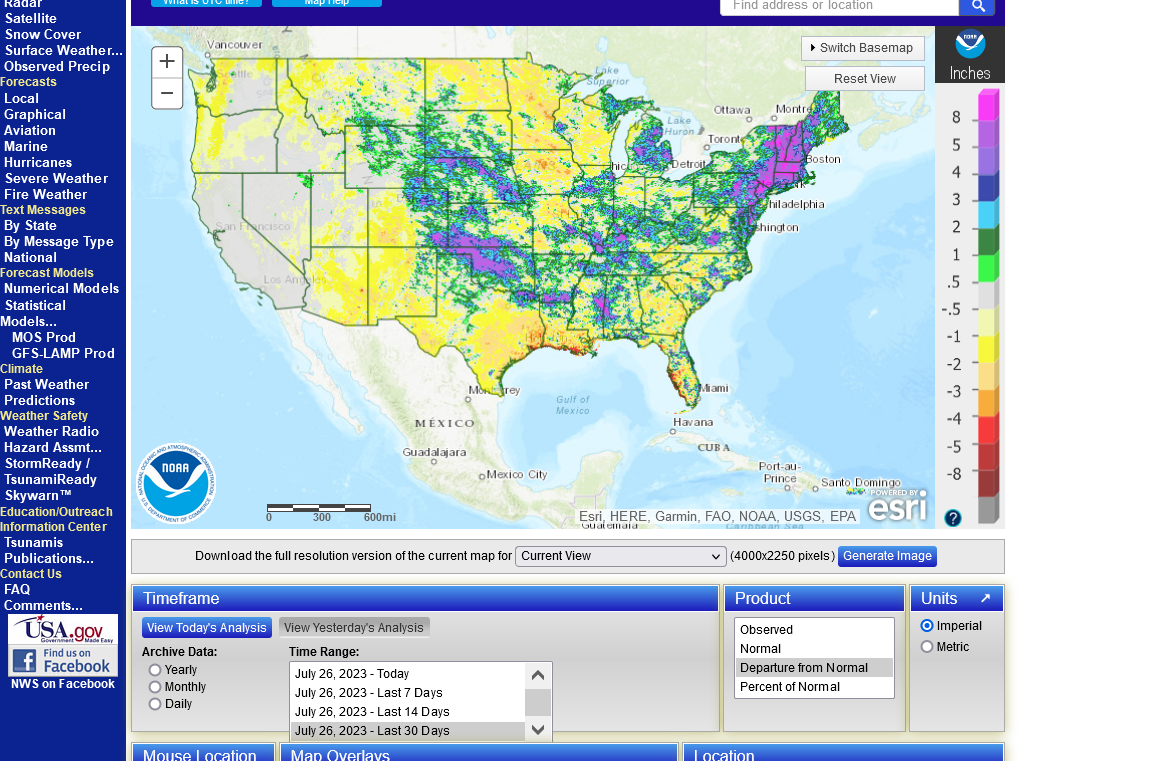
Task: Select Yearly archive data option
Action: point(155,670)
